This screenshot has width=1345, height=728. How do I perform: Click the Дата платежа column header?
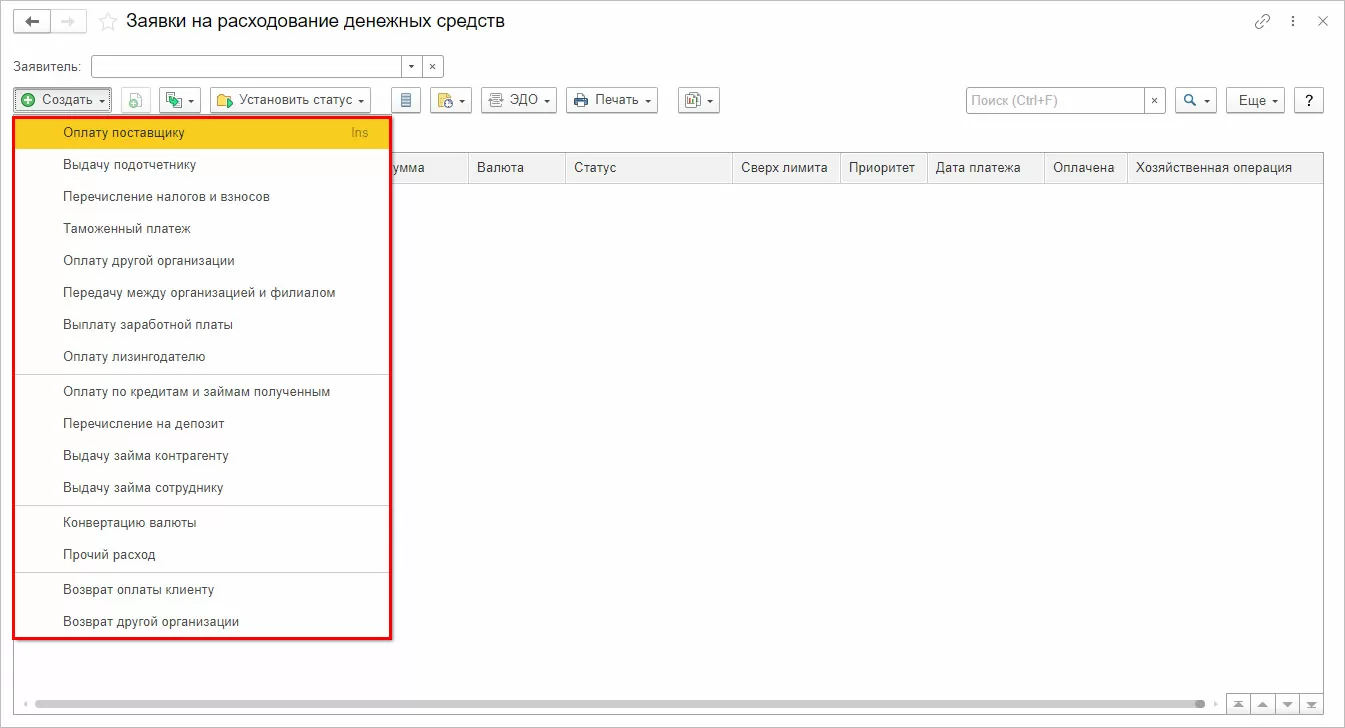986,168
